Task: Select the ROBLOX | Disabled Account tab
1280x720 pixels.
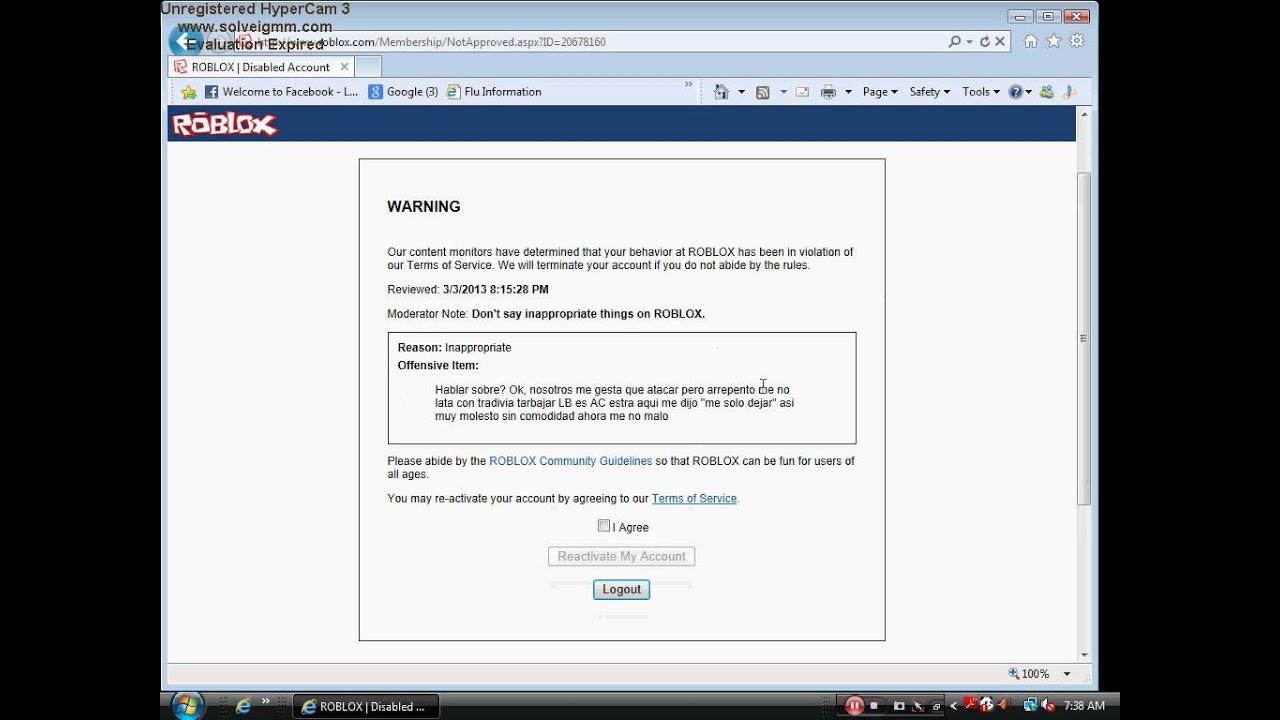Action: tap(260, 67)
